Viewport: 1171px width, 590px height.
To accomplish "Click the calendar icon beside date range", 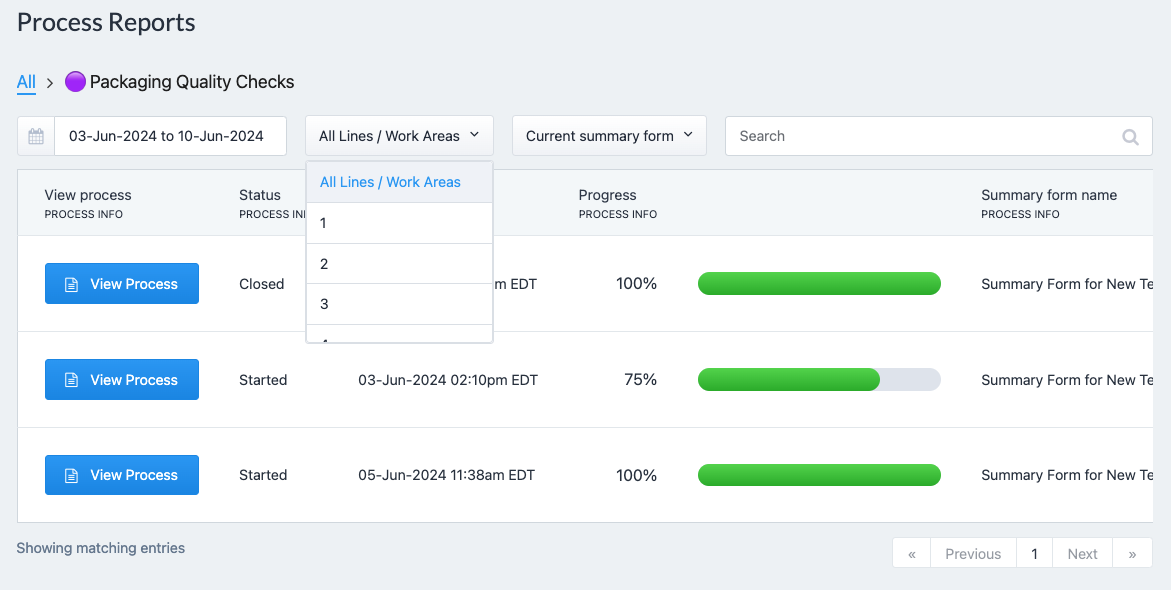I will (36, 136).
